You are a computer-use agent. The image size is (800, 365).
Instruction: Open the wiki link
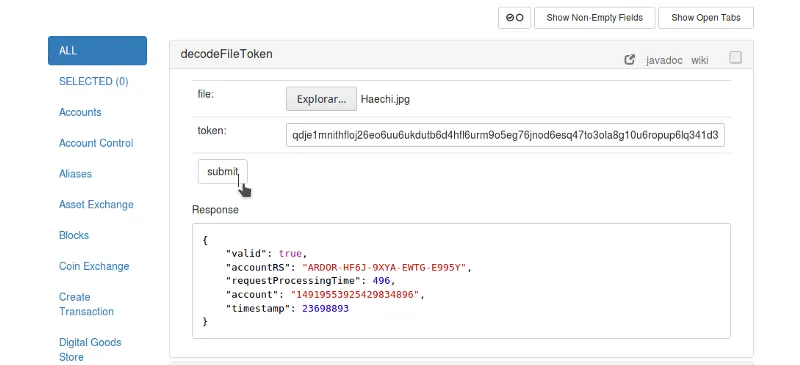(x=699, y=60)
